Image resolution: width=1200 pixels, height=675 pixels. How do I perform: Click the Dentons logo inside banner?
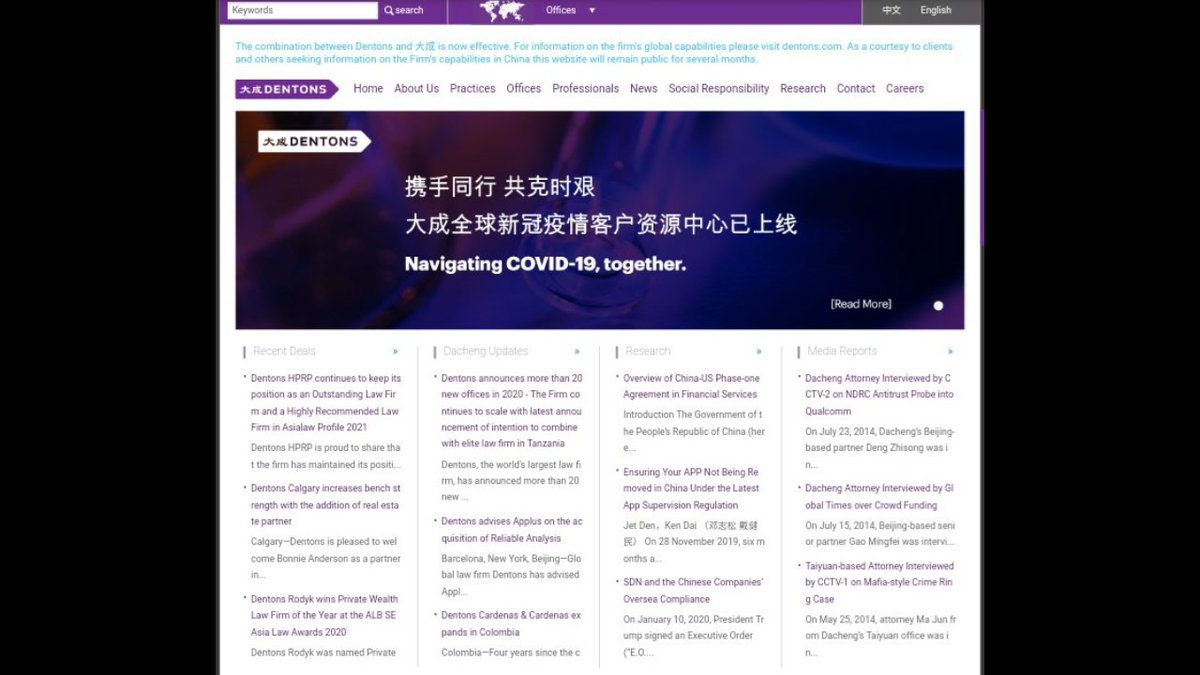[313, 142]
